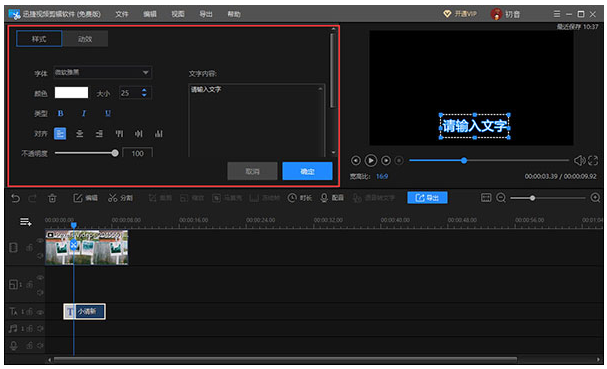Image resolution: width=607 pixels, height=369 pixels.
Task: Click the timeline zoom-out magnifier
Action: click(x=501, y=198)
